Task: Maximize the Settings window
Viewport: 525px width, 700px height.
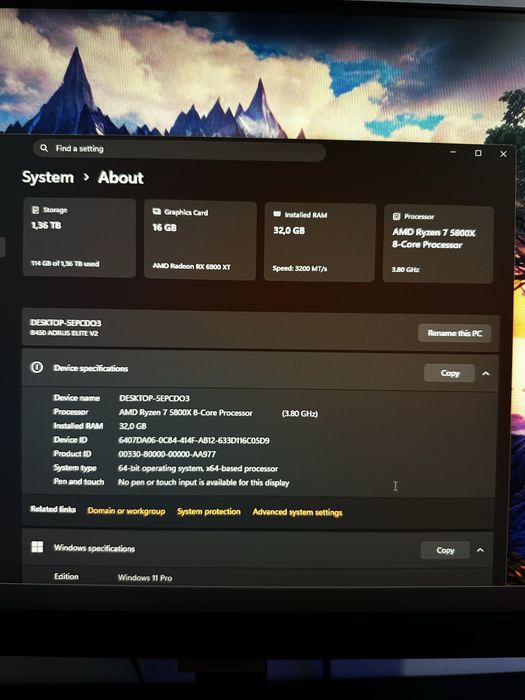Action: (478, 153)
